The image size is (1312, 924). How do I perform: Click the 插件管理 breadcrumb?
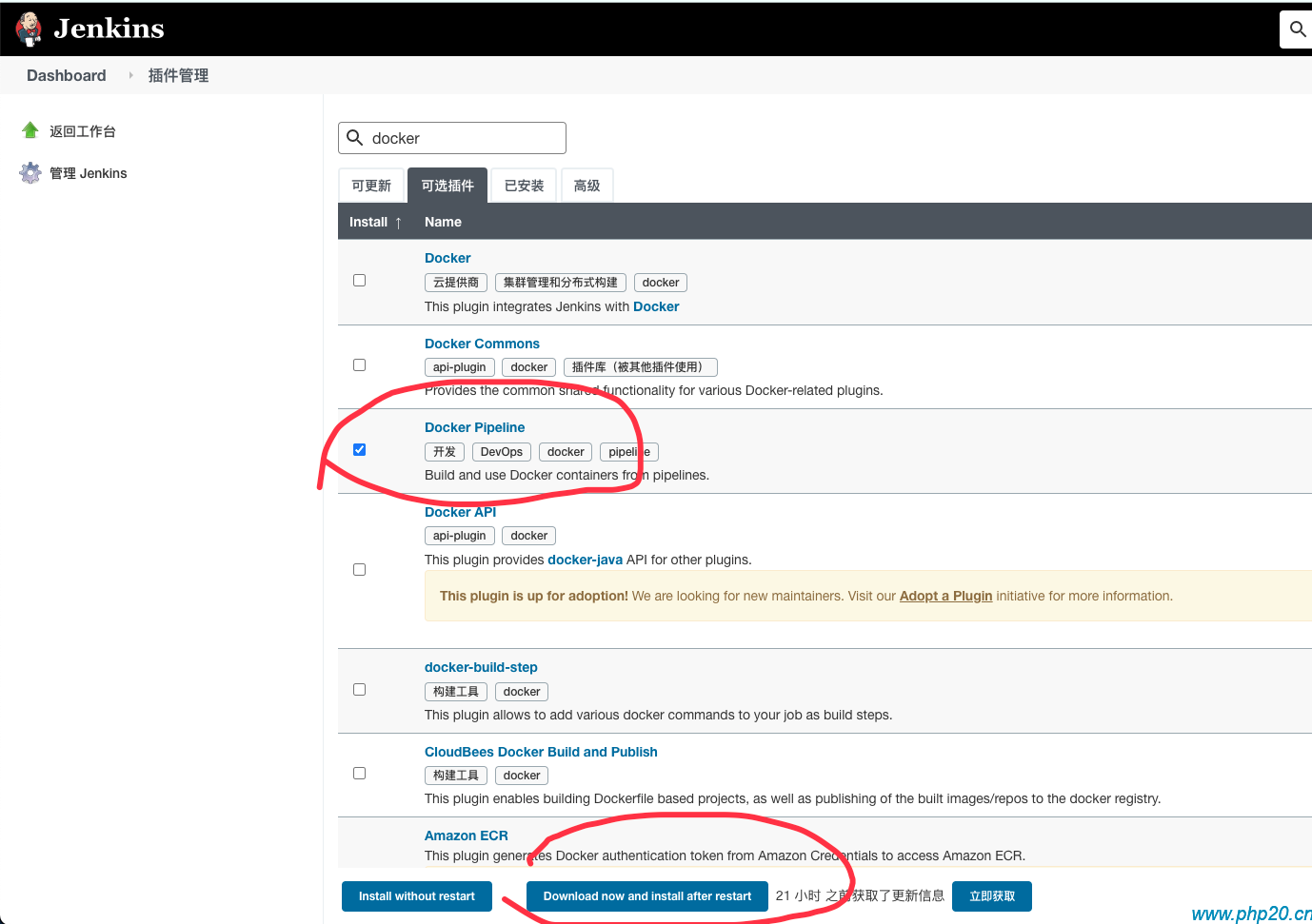pyautogui.click(x=178, y=75)
